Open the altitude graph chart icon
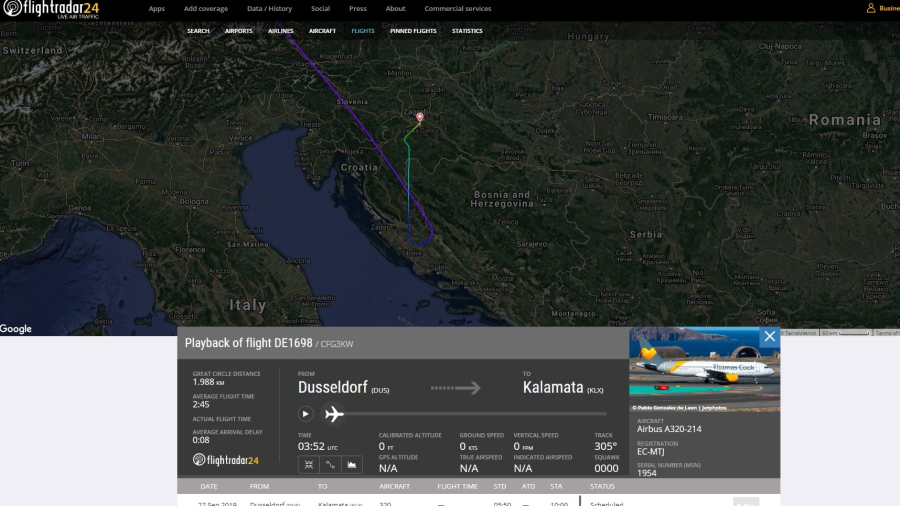This screenshot has width=900, height=506. [x=352, y=464]
